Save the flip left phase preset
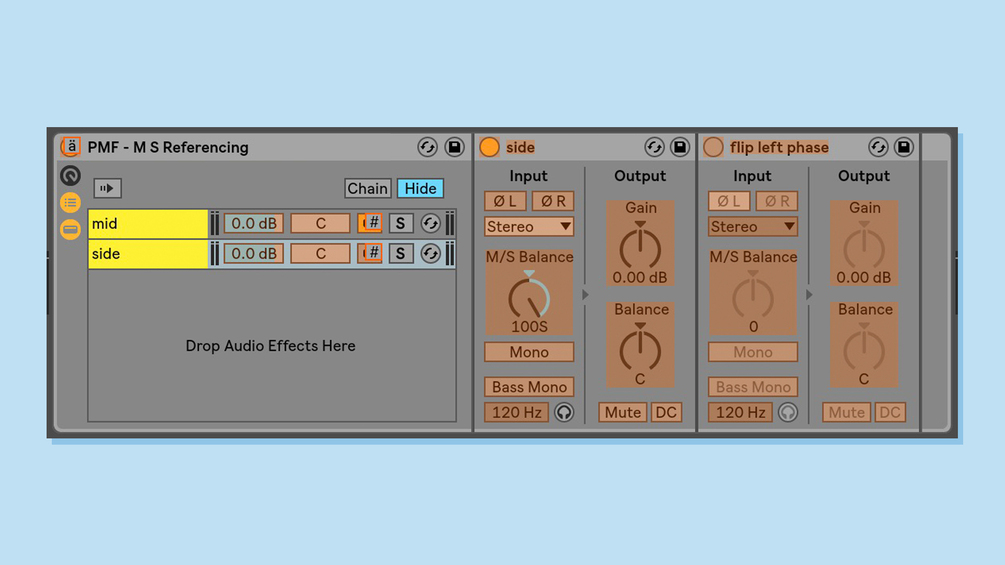Image resolution: width=1005 pixels, height=565 pixels. coord(904,147)
